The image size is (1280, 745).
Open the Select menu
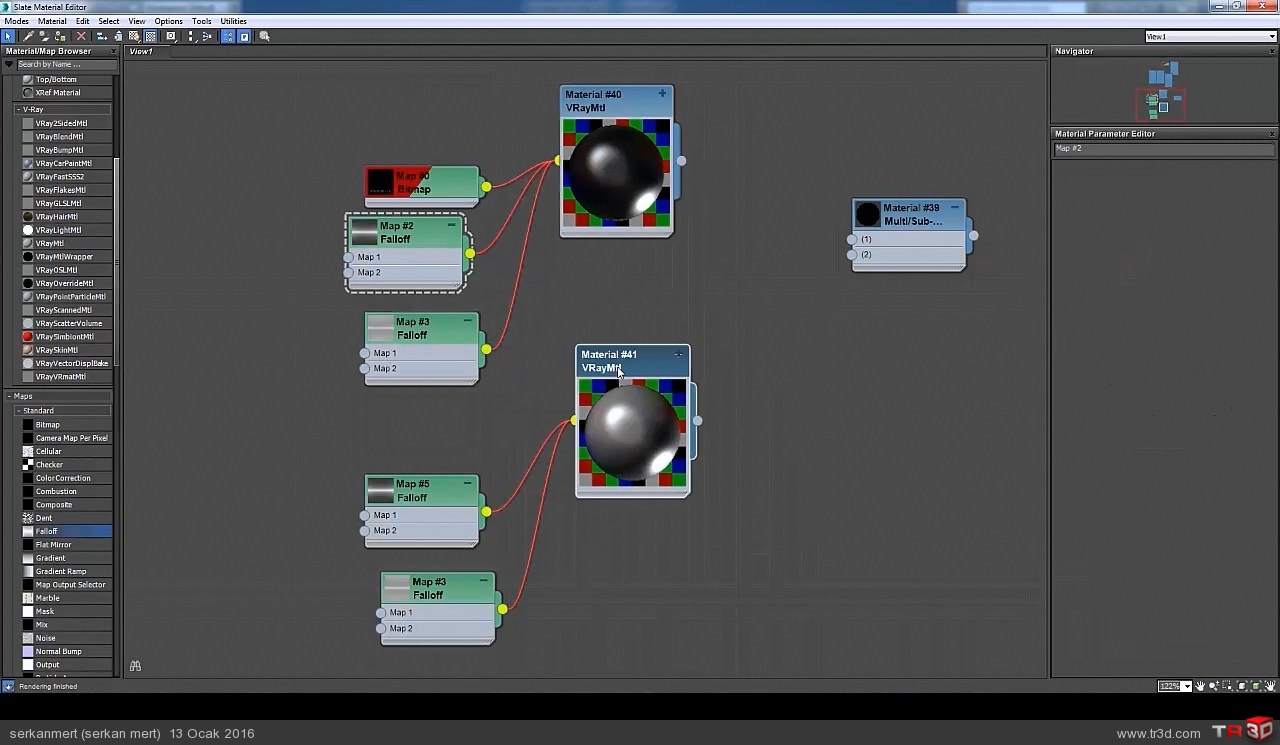(109, 21)
